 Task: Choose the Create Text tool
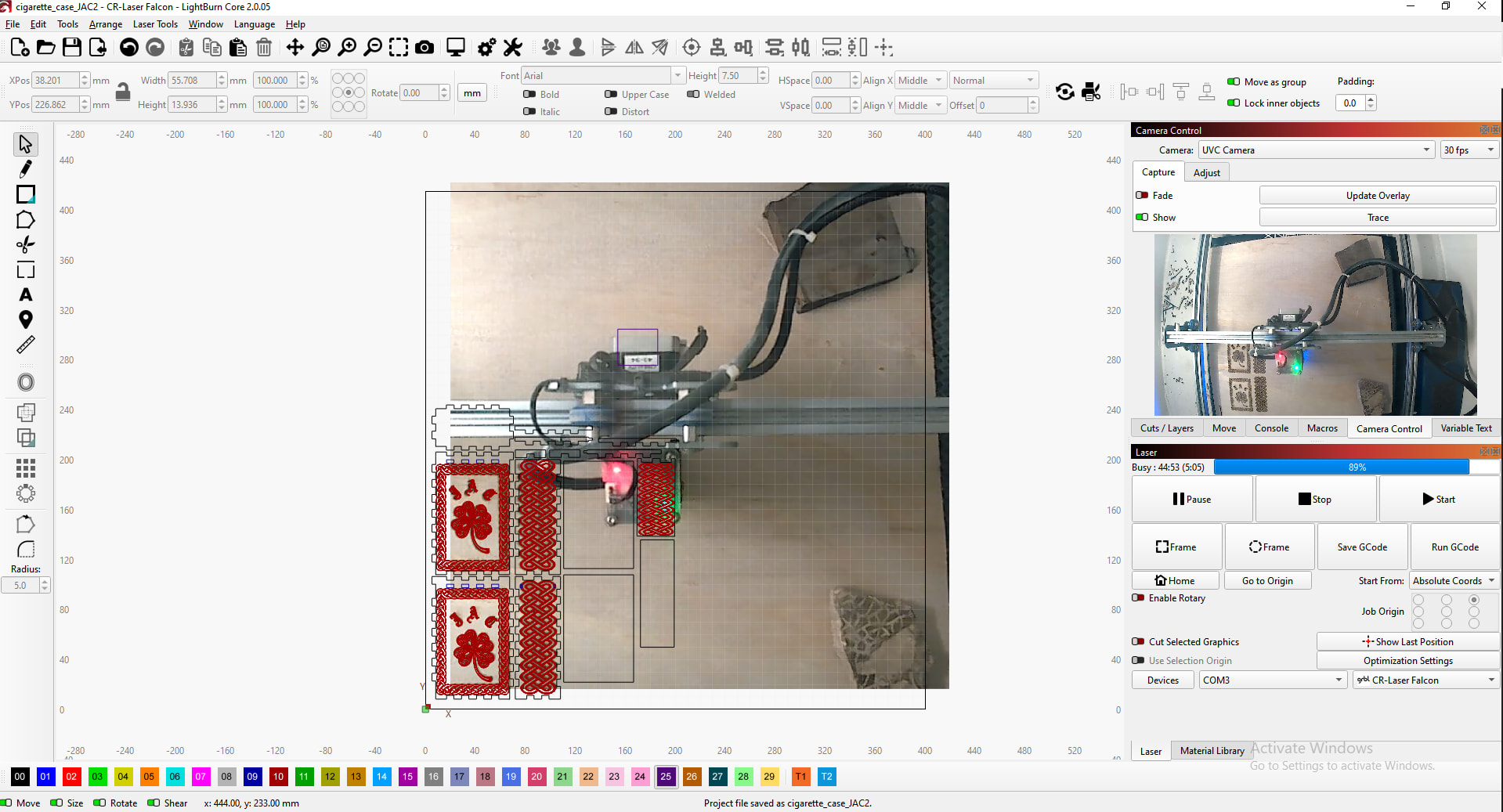[x=26, y=295]
